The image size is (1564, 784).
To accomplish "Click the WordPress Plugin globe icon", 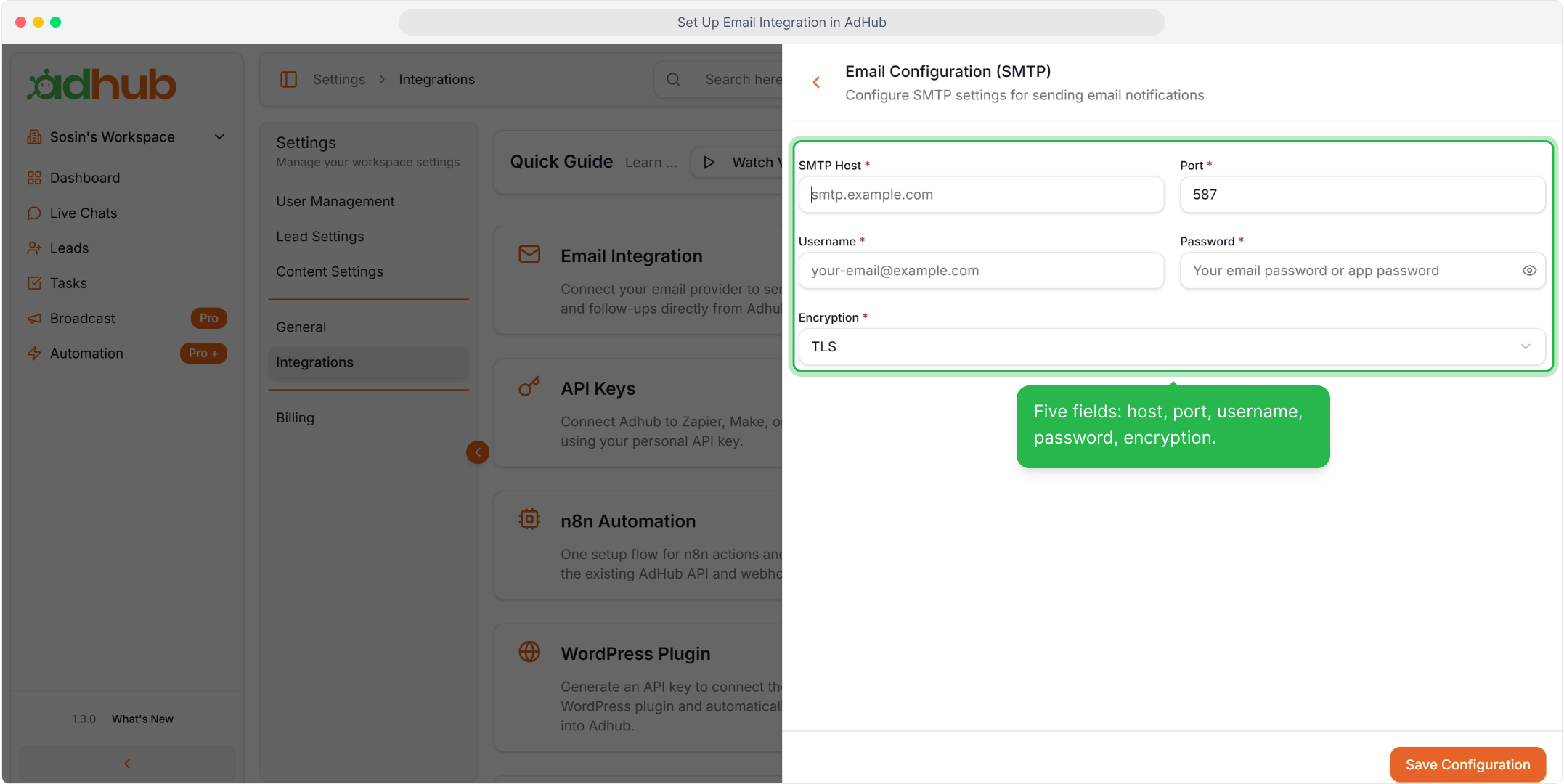I will pos(529,652).
